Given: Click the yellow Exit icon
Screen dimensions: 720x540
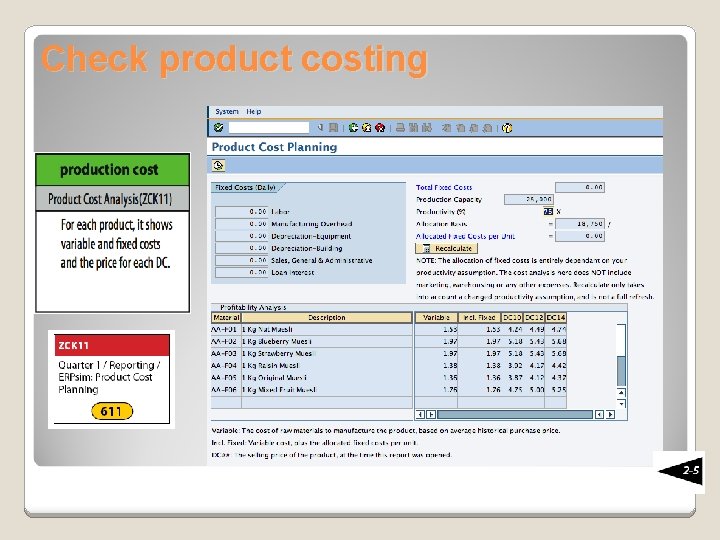Looking at the screenshot, I should pyautogui.click(x=366, y=128).
